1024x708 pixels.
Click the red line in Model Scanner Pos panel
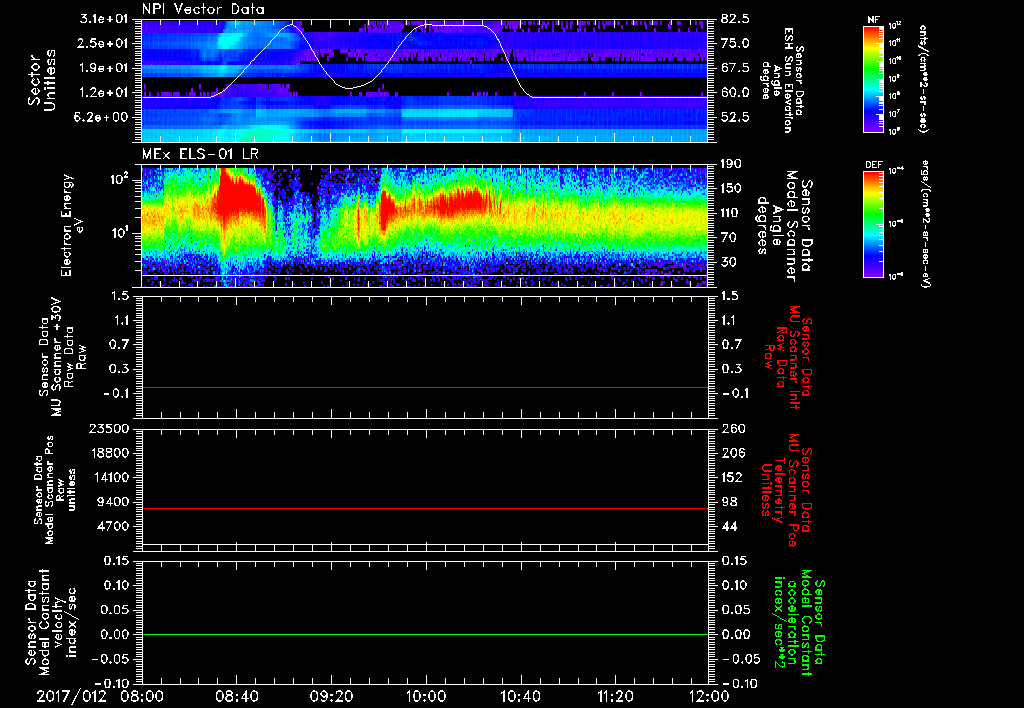click(x=424, y=508)
